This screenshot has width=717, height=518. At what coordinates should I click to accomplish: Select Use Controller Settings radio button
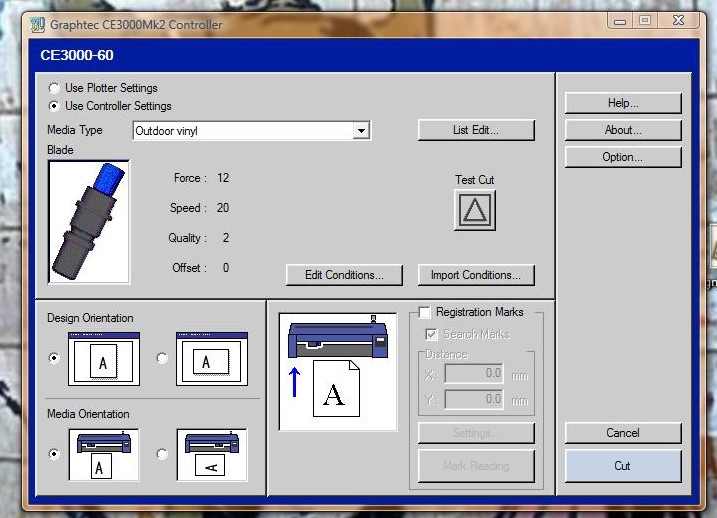click(x=54, y=106)
